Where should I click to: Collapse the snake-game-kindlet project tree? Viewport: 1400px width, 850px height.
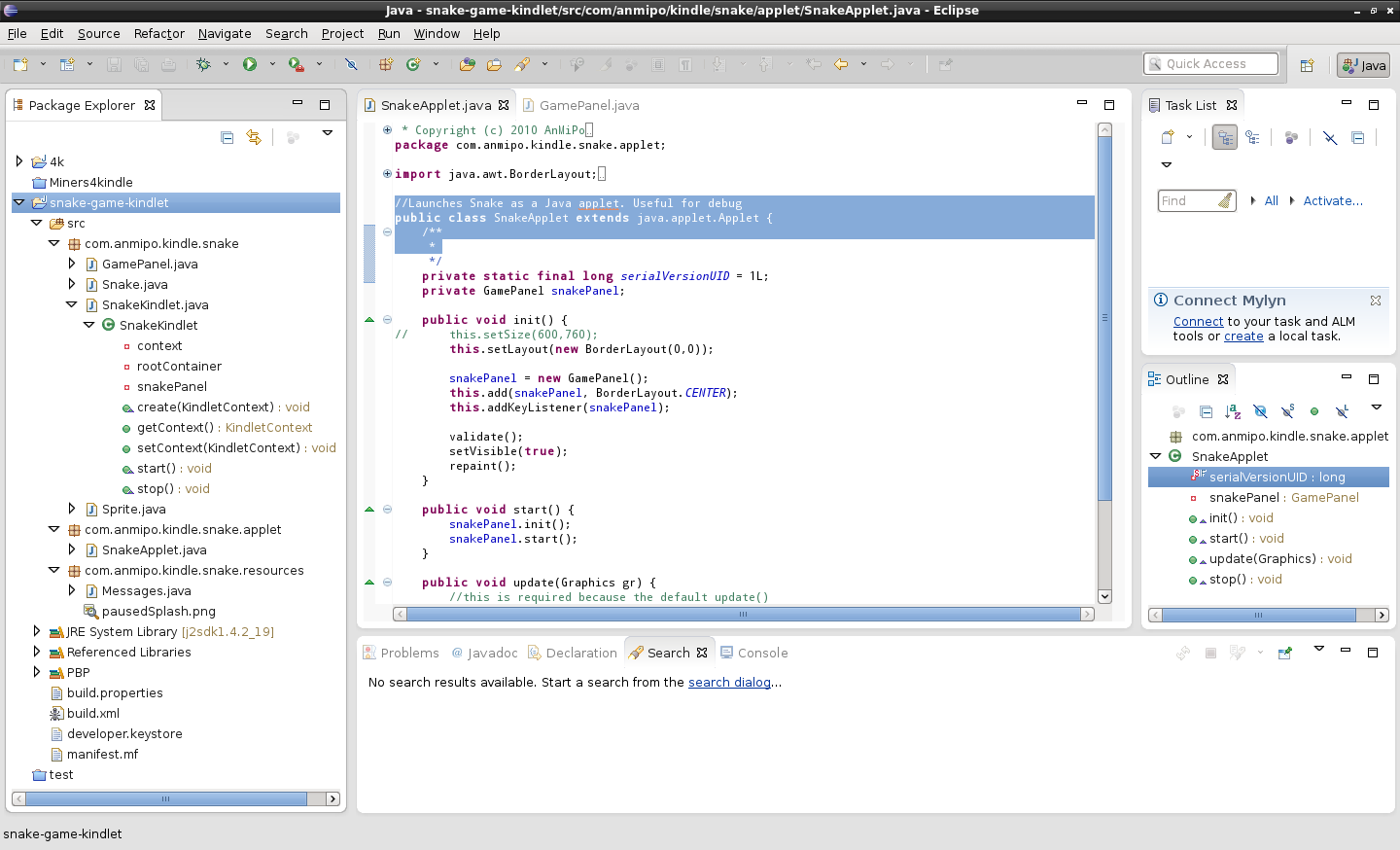[19, 202]
